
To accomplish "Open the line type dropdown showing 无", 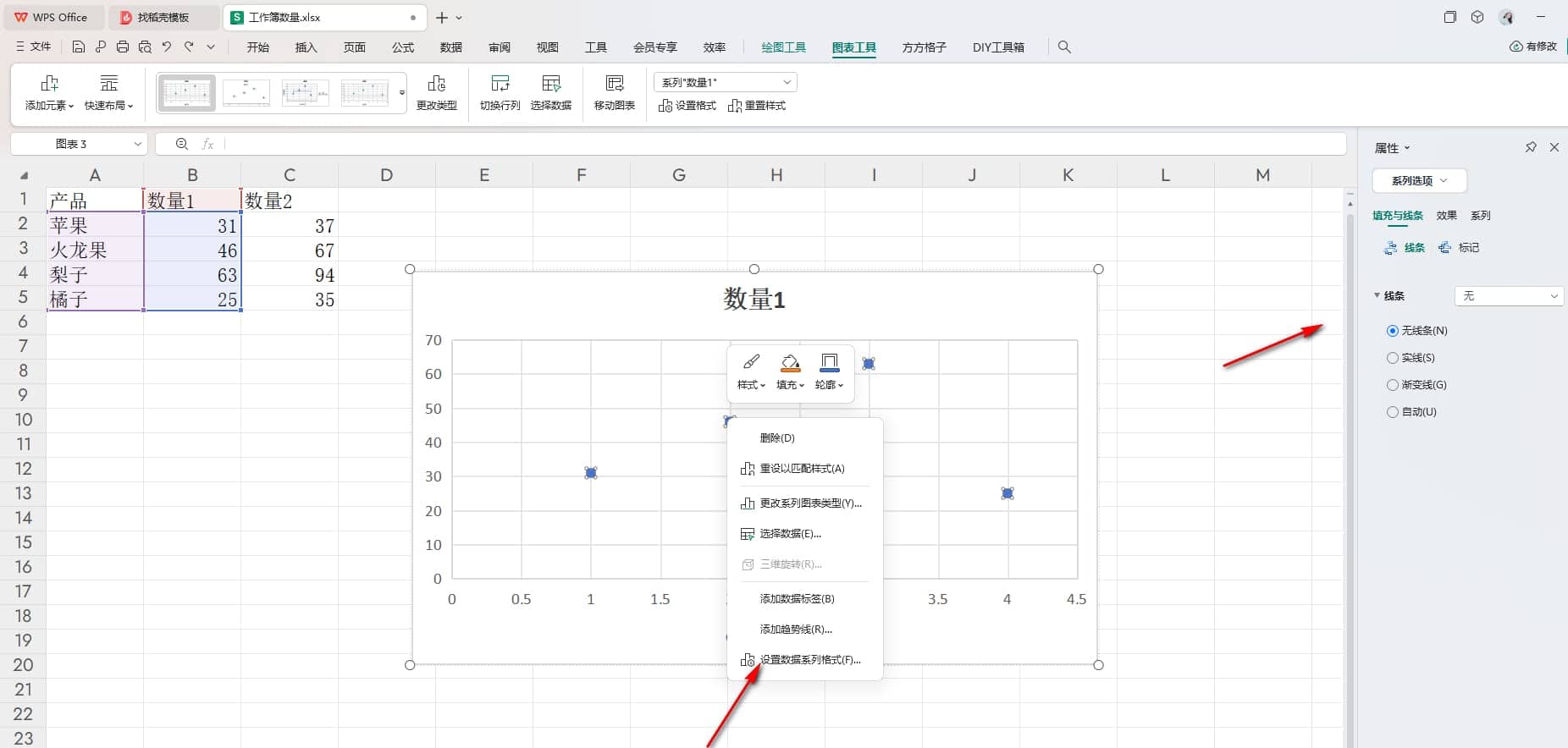I will click(x=1509, y=296).
